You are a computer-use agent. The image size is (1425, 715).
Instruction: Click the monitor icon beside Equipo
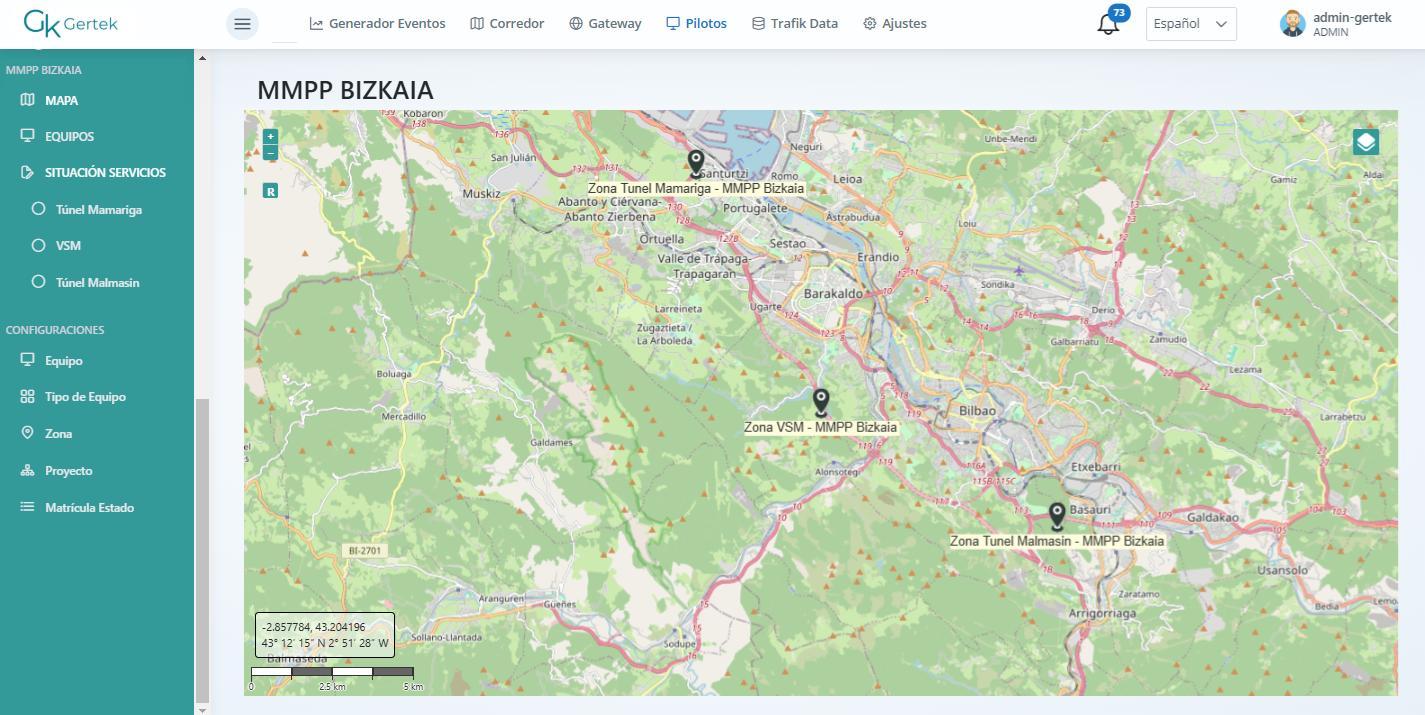27,360
